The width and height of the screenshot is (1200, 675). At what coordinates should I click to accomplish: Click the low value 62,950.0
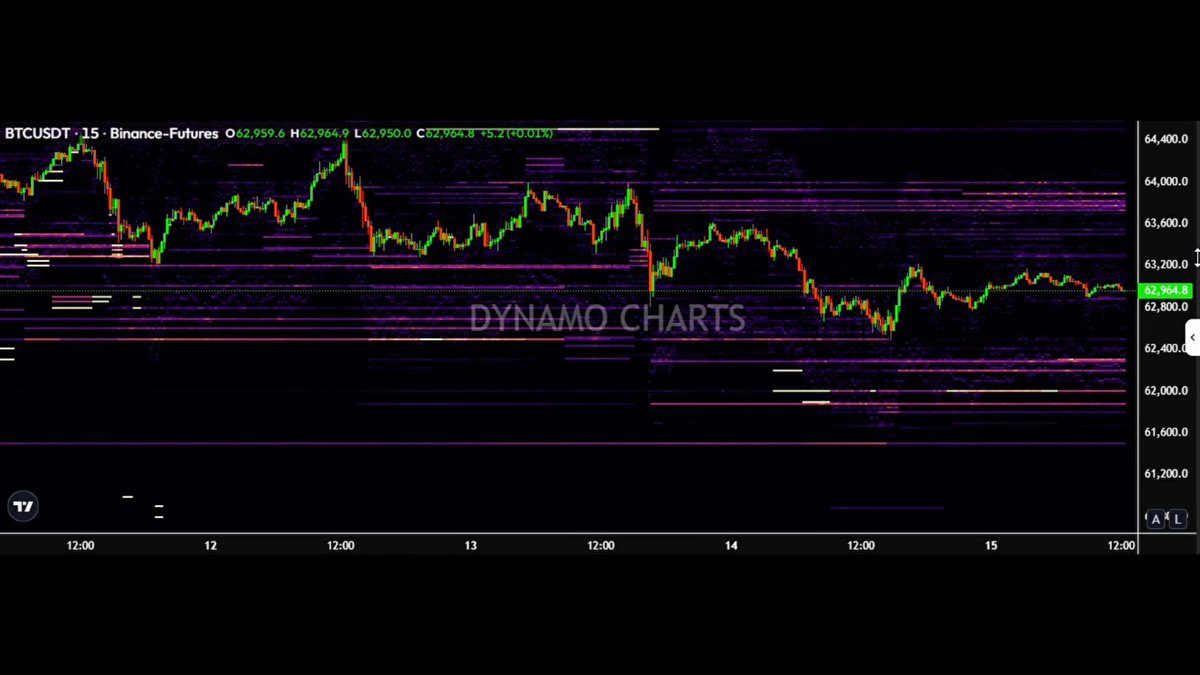[x=386, y=133]
